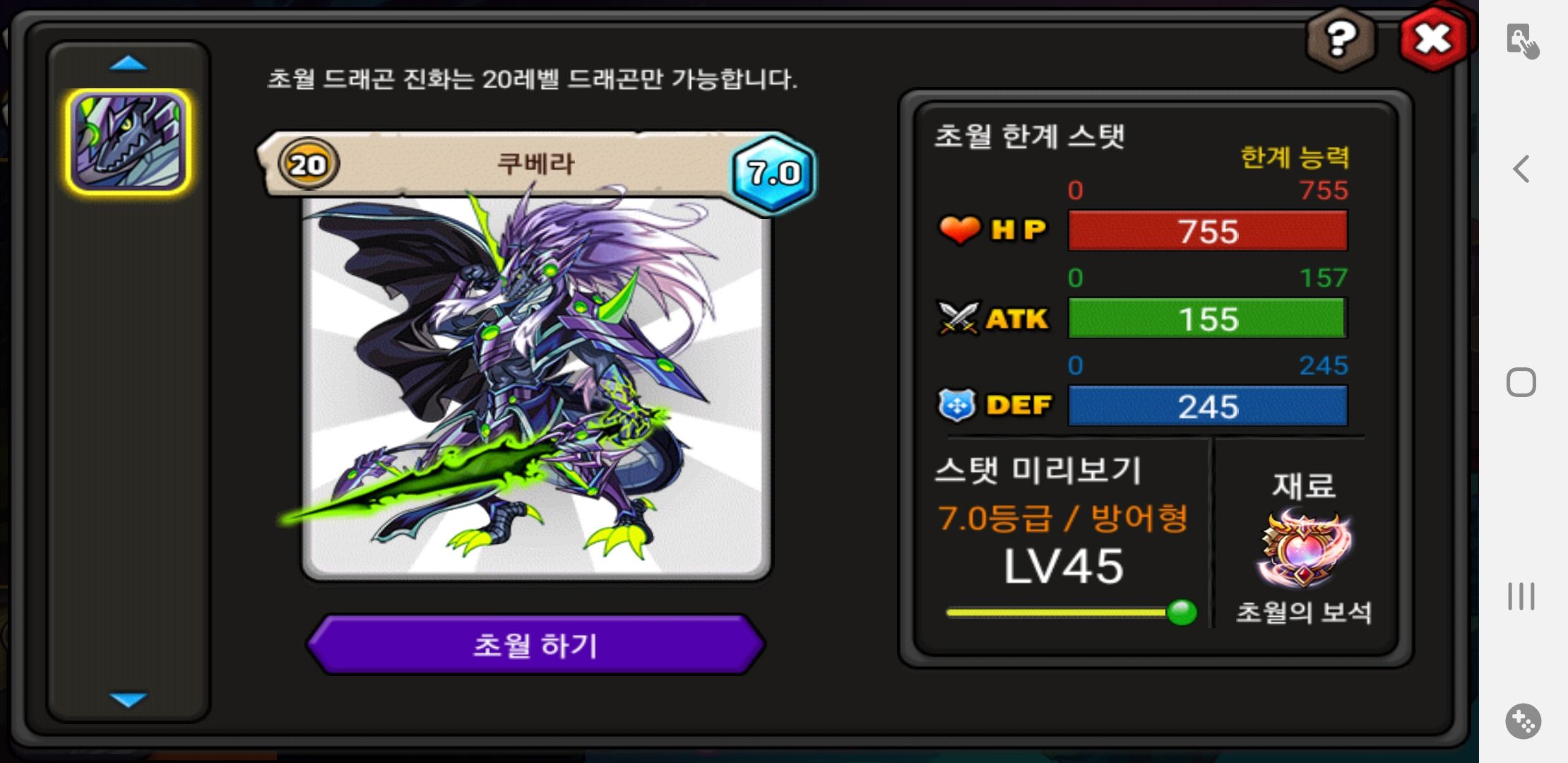Click the red HP bar showing 755
The image size is (1568, 763).
click(x=1208, y=231)
